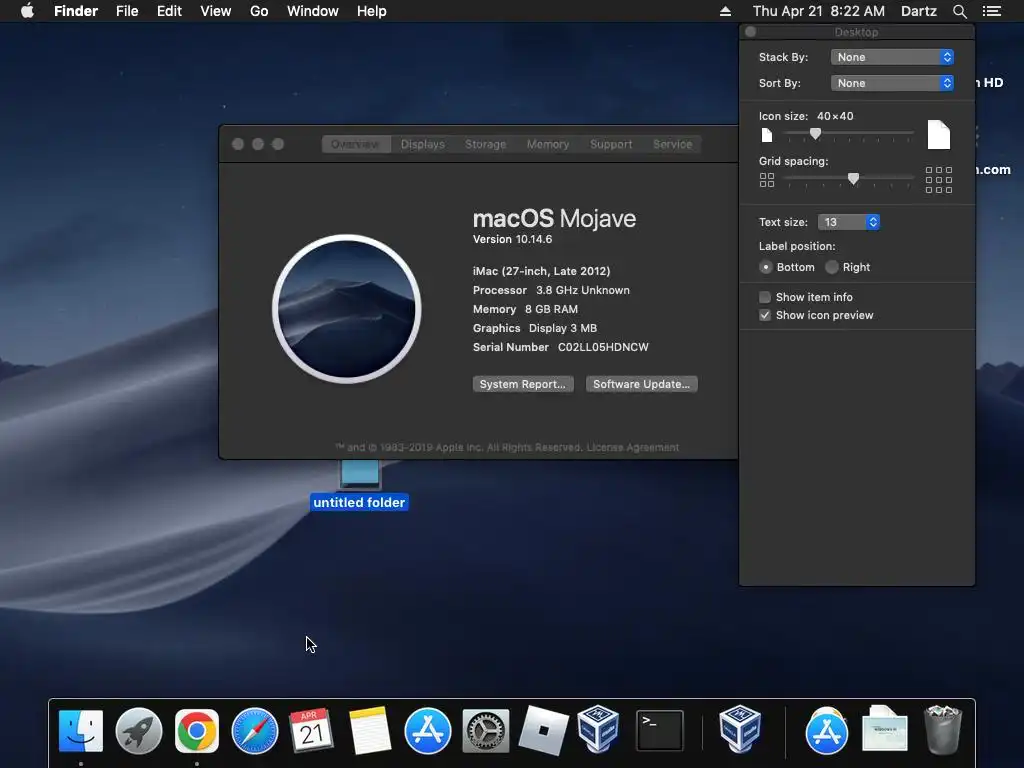
Task: Switch to the Support tab
Action: click(x=611, y=144)
